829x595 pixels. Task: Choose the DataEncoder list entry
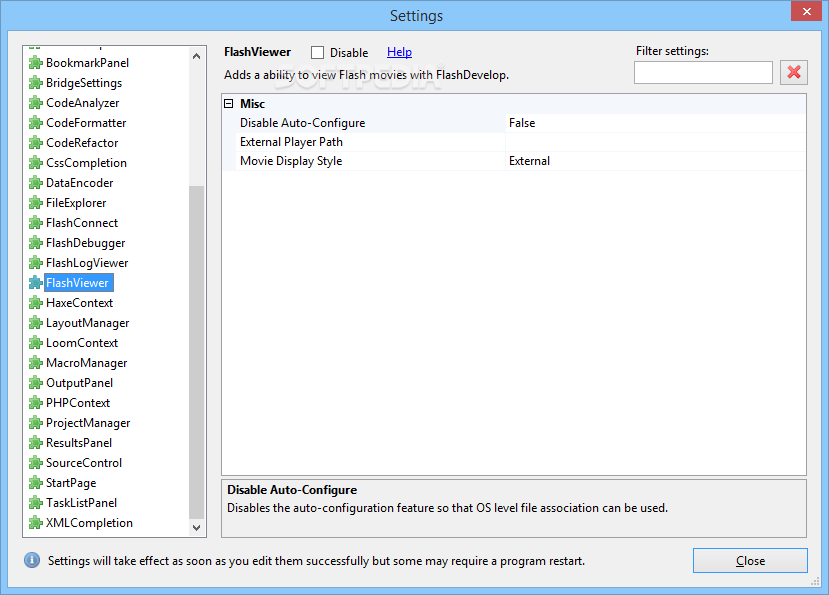tap(80, 183)
